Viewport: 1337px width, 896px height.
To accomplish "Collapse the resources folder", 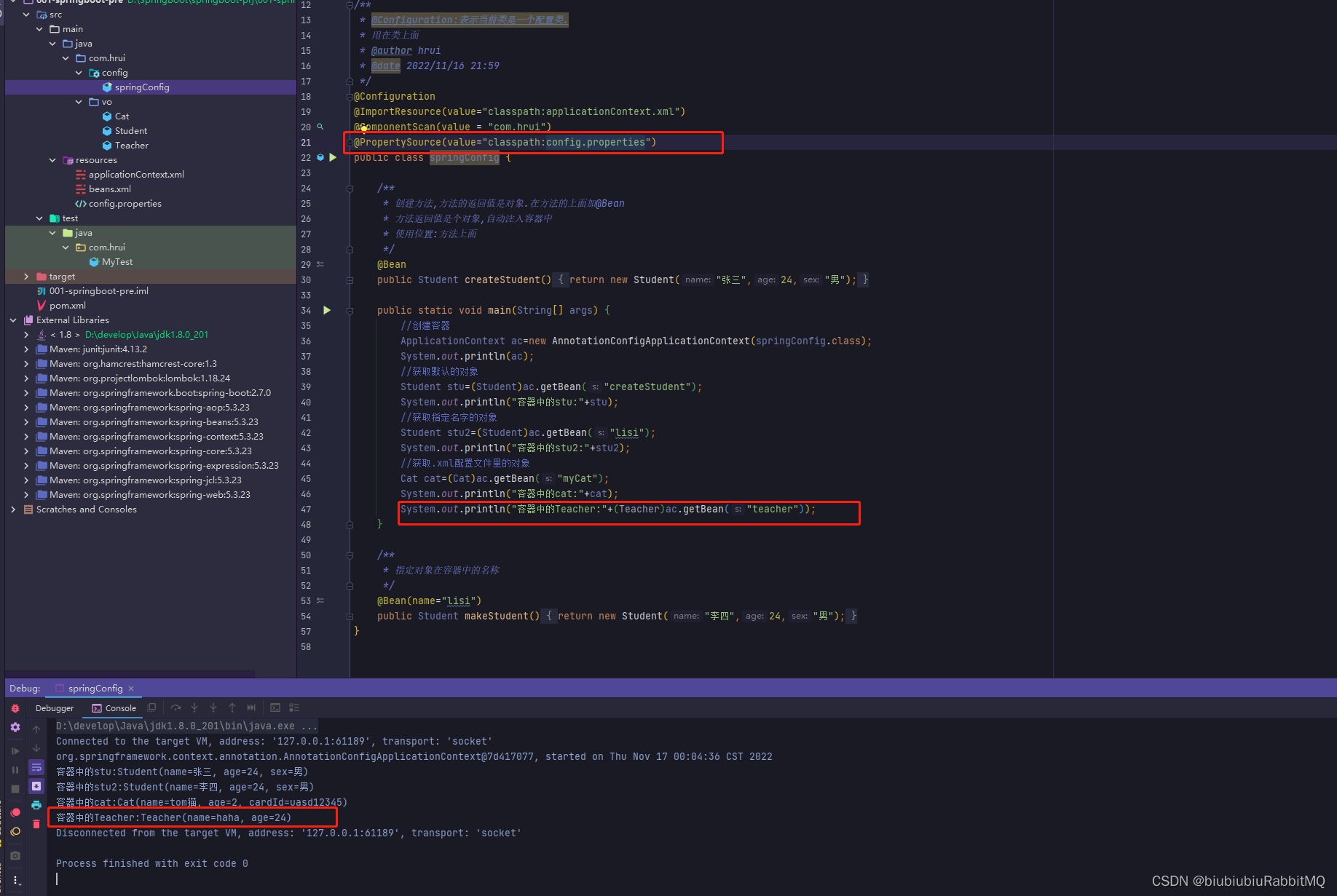I will pos(52,160).
